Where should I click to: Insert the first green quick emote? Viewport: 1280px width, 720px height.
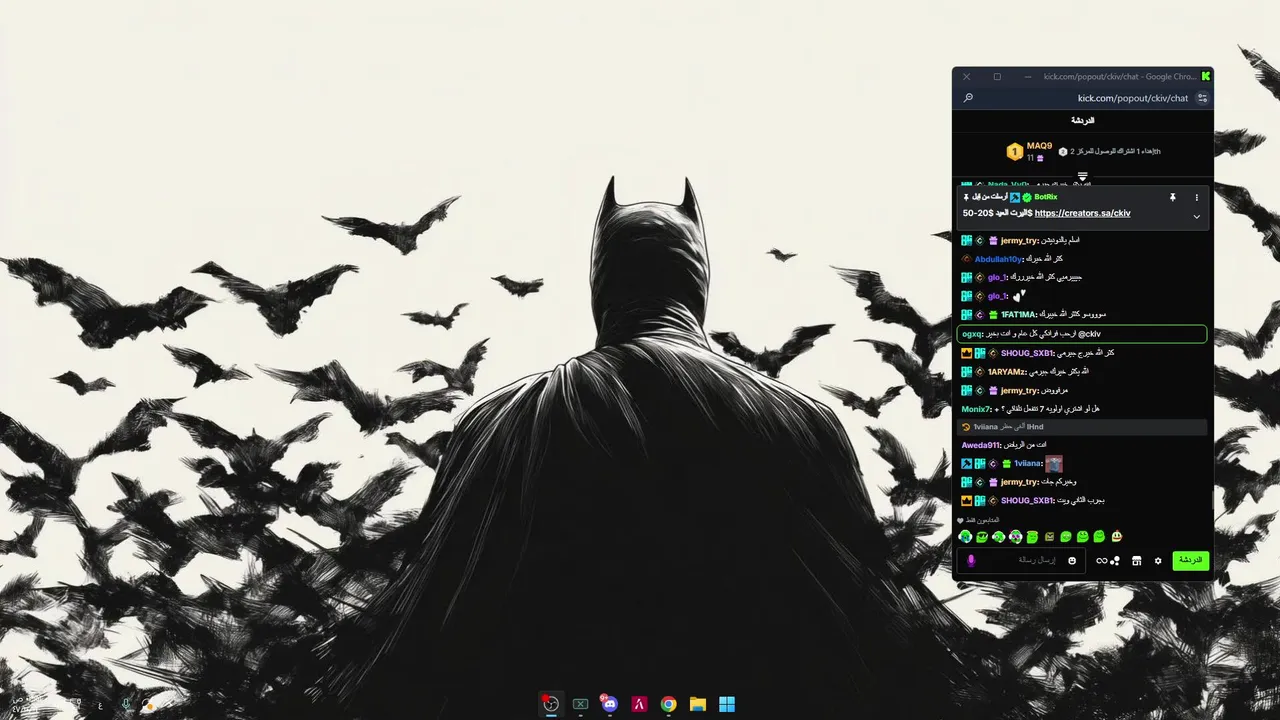click(965, 537)
